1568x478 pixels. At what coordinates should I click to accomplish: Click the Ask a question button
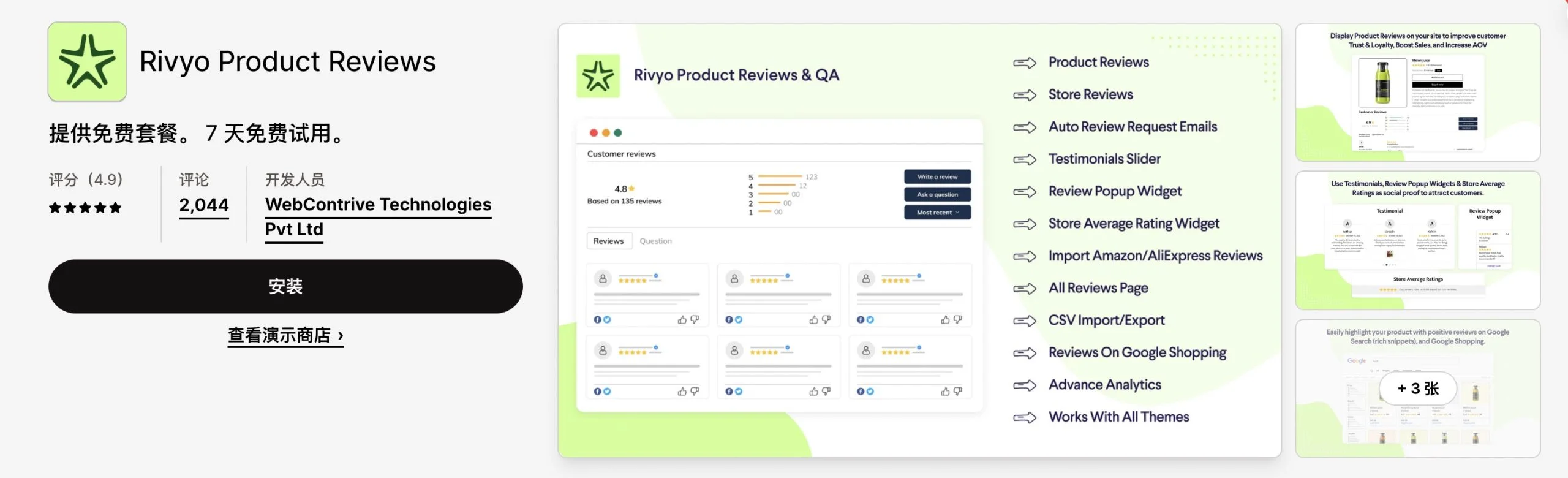[x=937, y=195]
